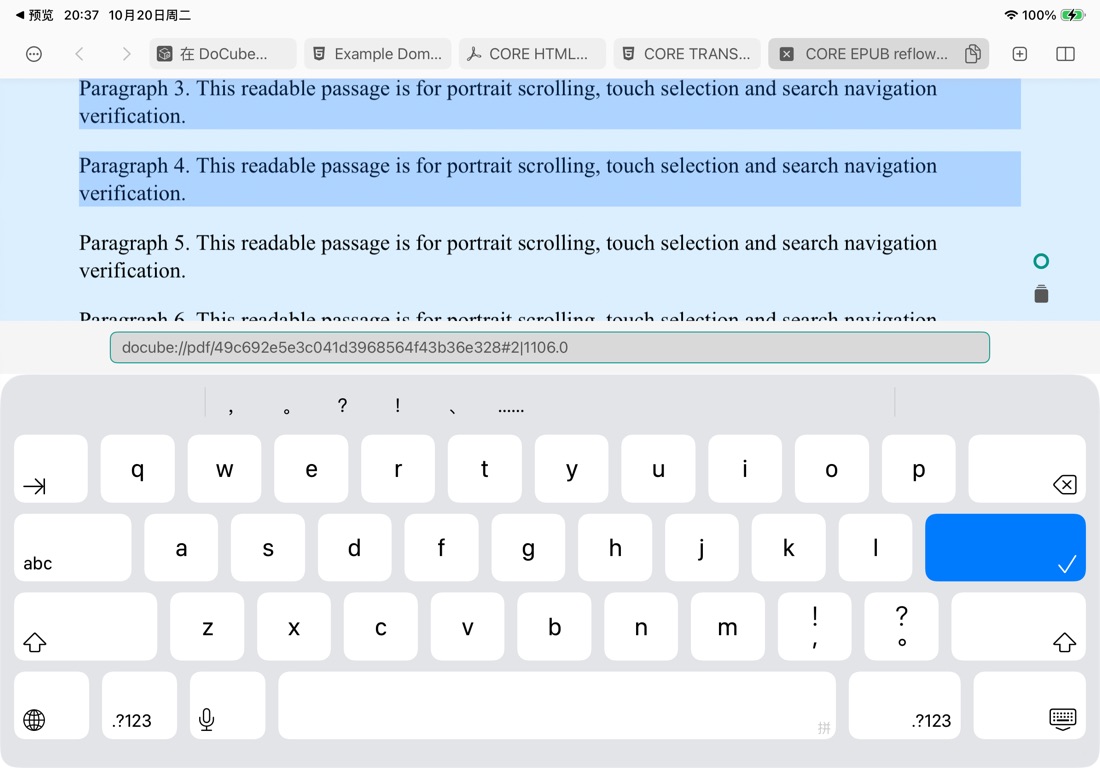This screenshot has width=1100, height=768.
Task: Switch to the CORE HTML... tab
Action: coord(532,54)
